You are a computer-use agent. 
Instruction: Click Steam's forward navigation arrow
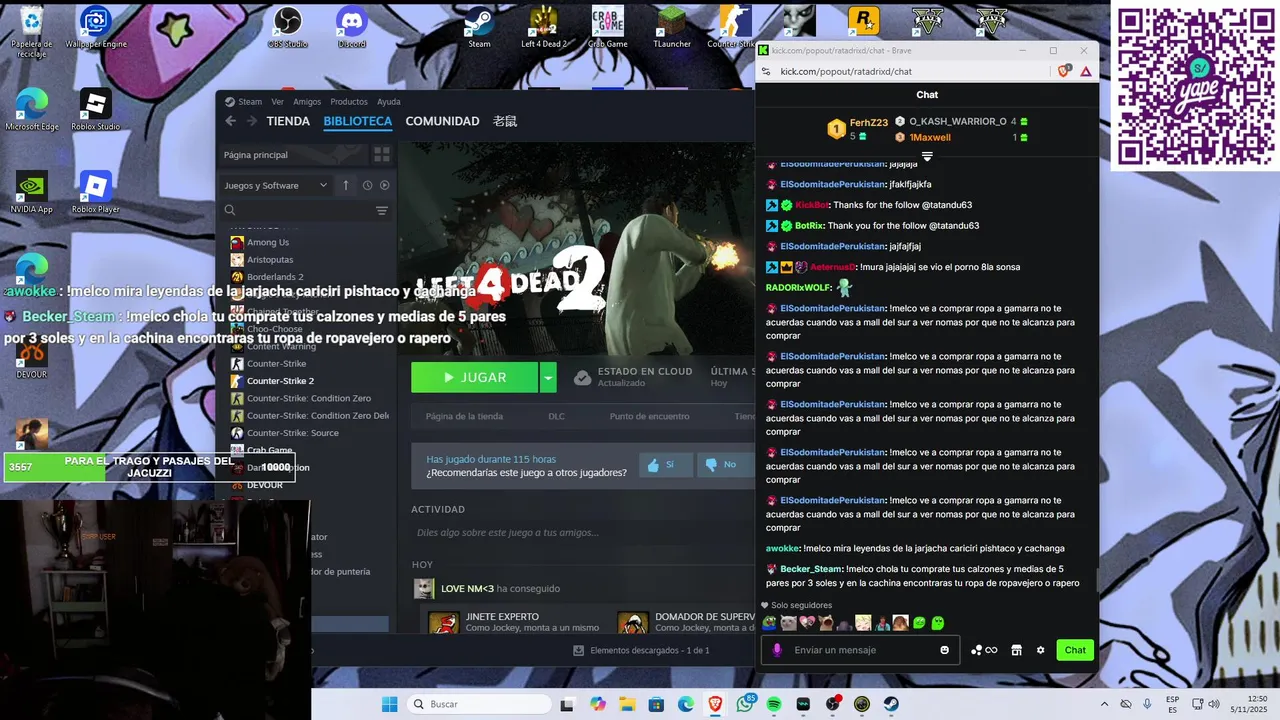tap(251, 121)
